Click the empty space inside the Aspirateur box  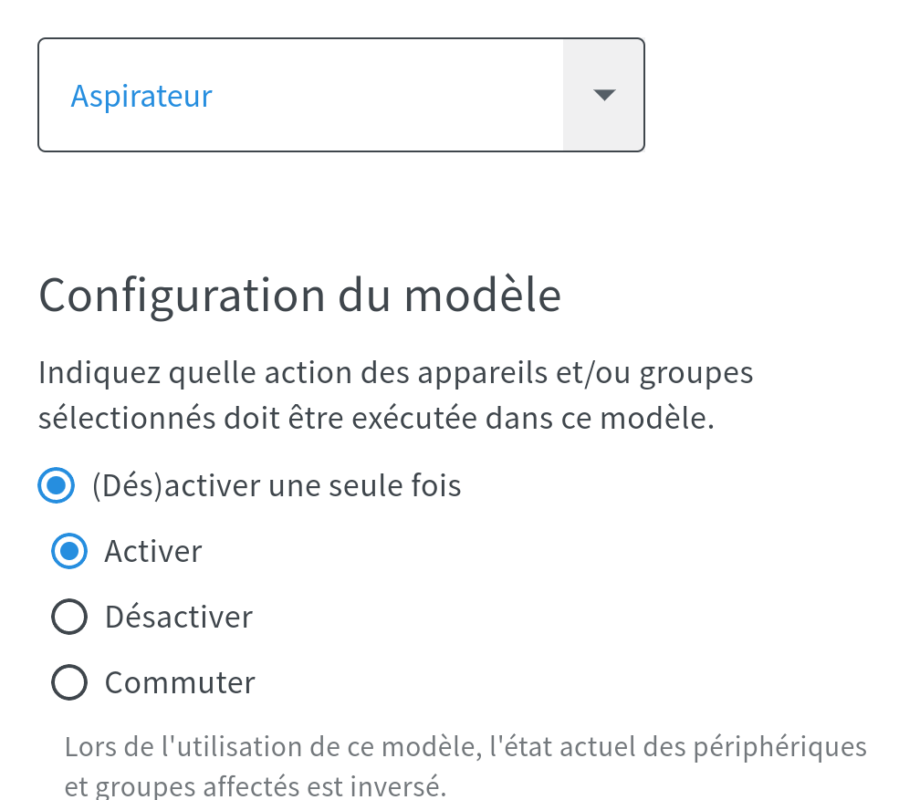tap(400, 96)
